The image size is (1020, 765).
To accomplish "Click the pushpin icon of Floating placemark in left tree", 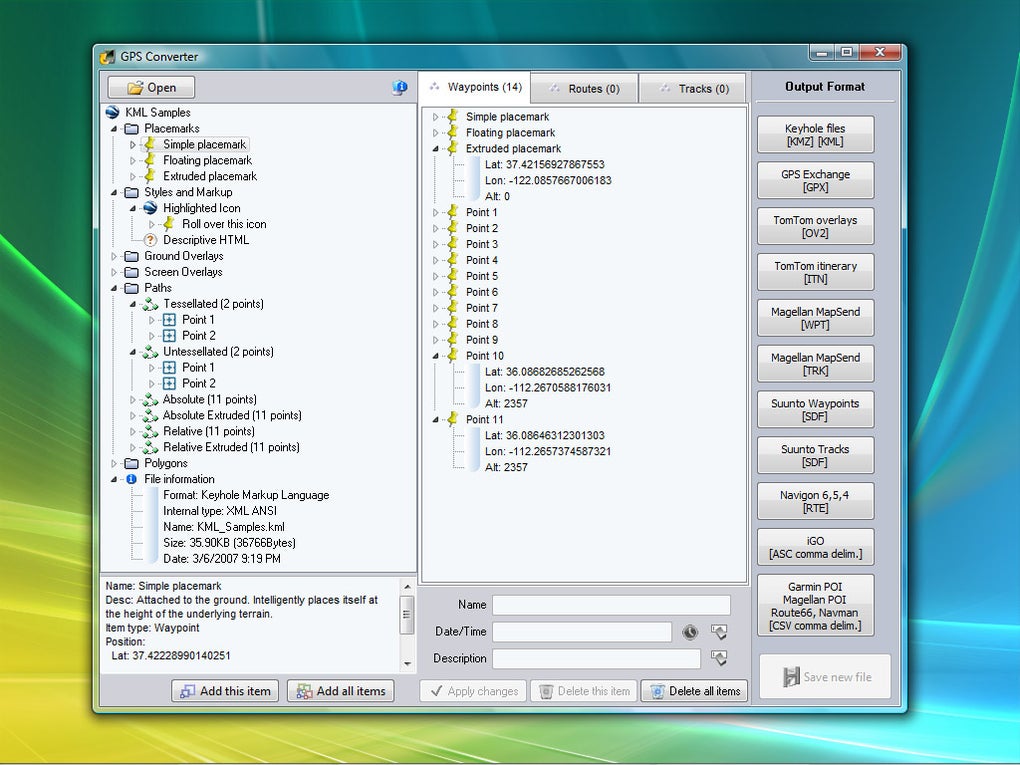I will tap(150, 160).
